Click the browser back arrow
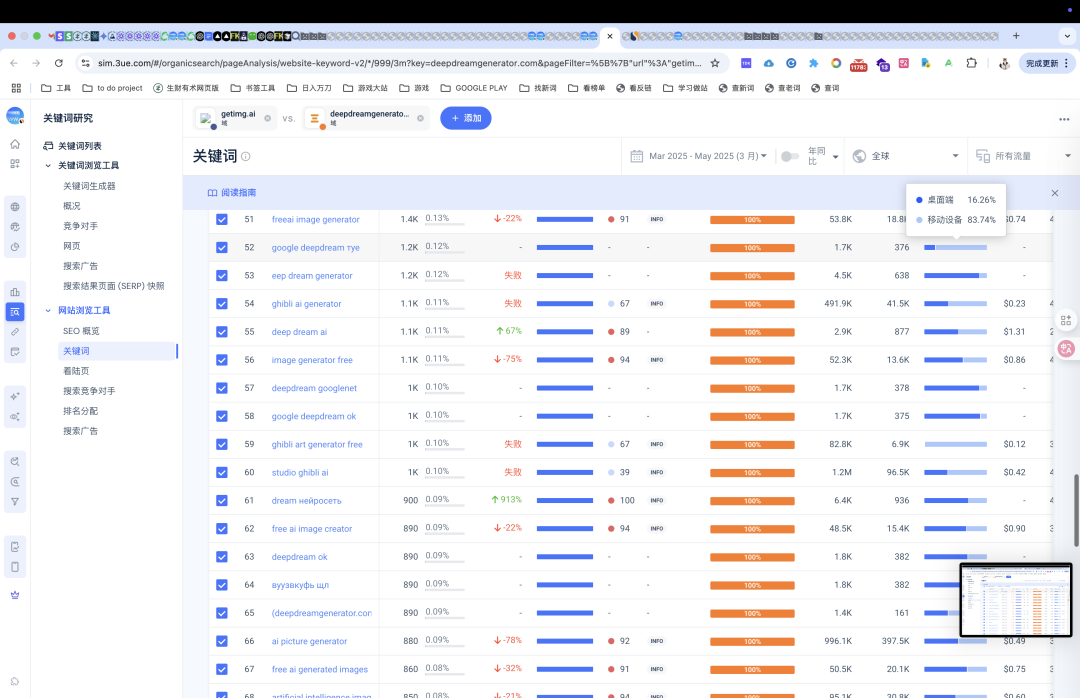1080x698 pixels. pyautogui.click(x=14, y=63)
